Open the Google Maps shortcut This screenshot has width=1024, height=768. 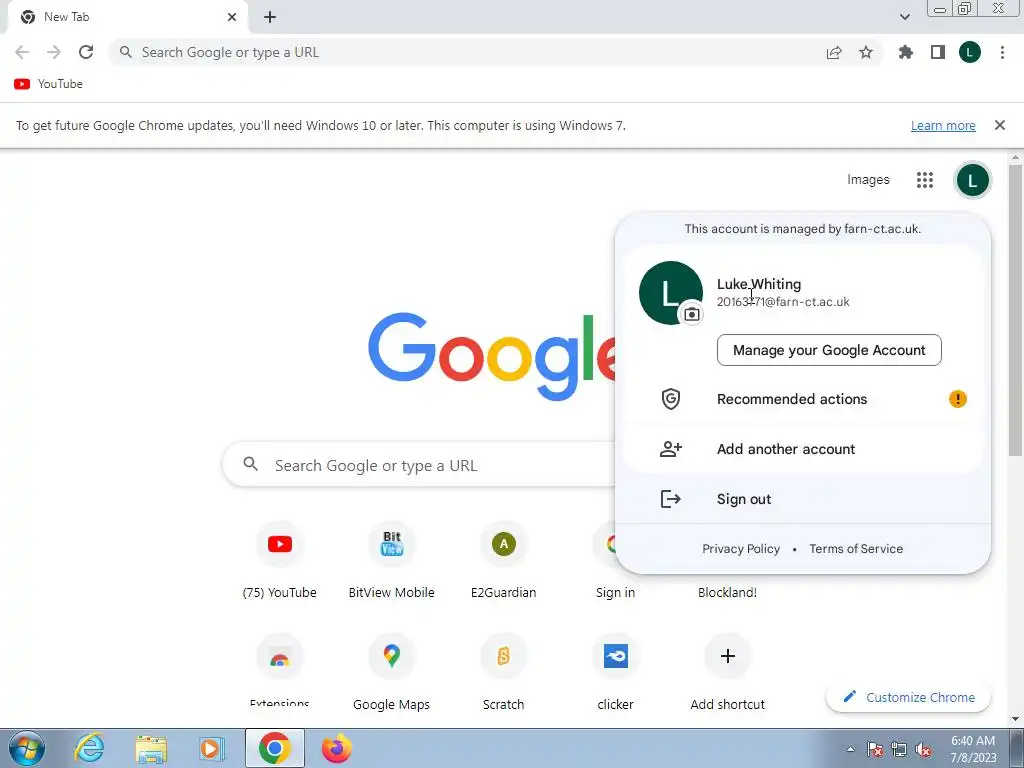click(x=391, y=674)
